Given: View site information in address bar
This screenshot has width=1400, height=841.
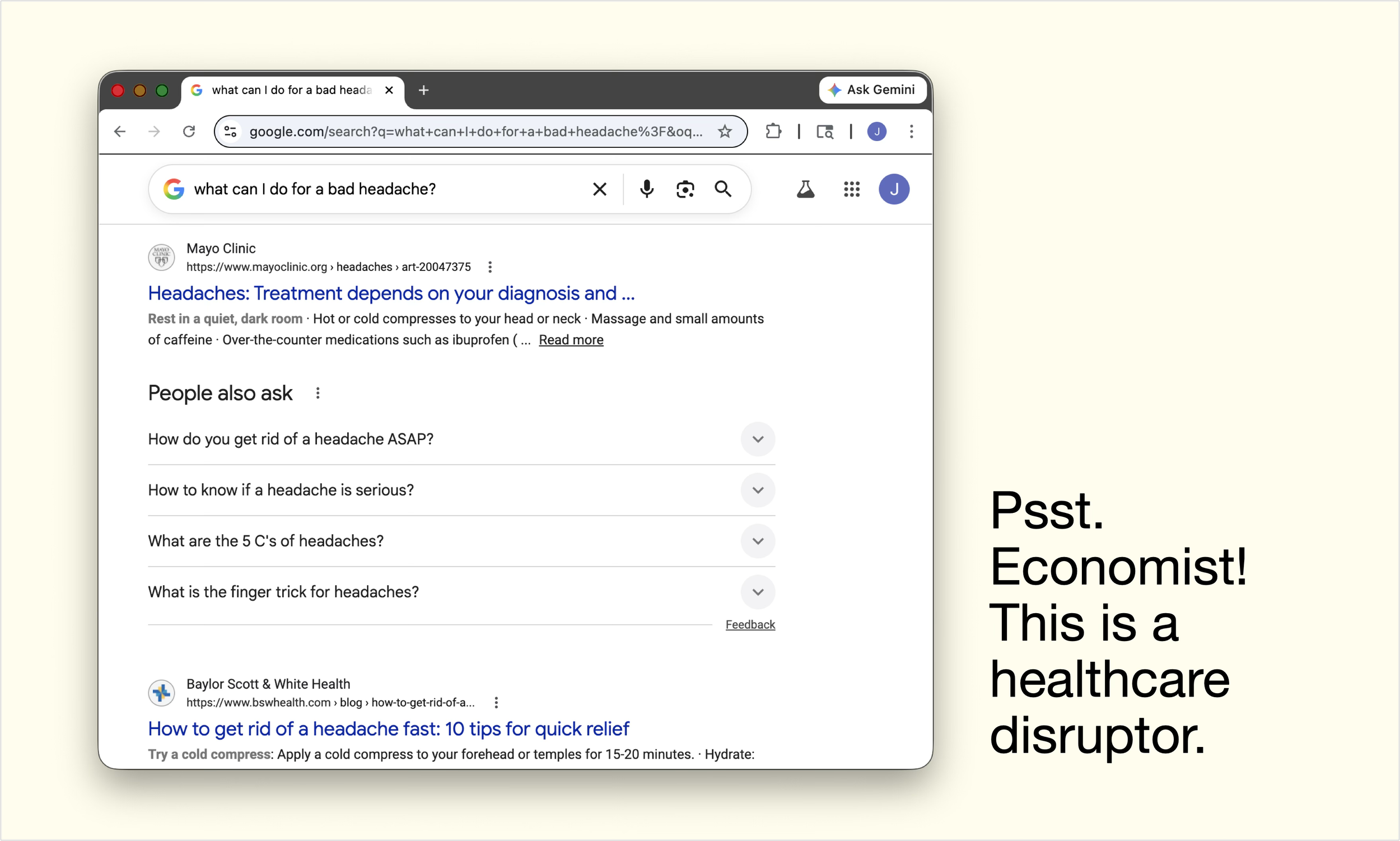Looking at the screenshot, I should tap(230, 132).
